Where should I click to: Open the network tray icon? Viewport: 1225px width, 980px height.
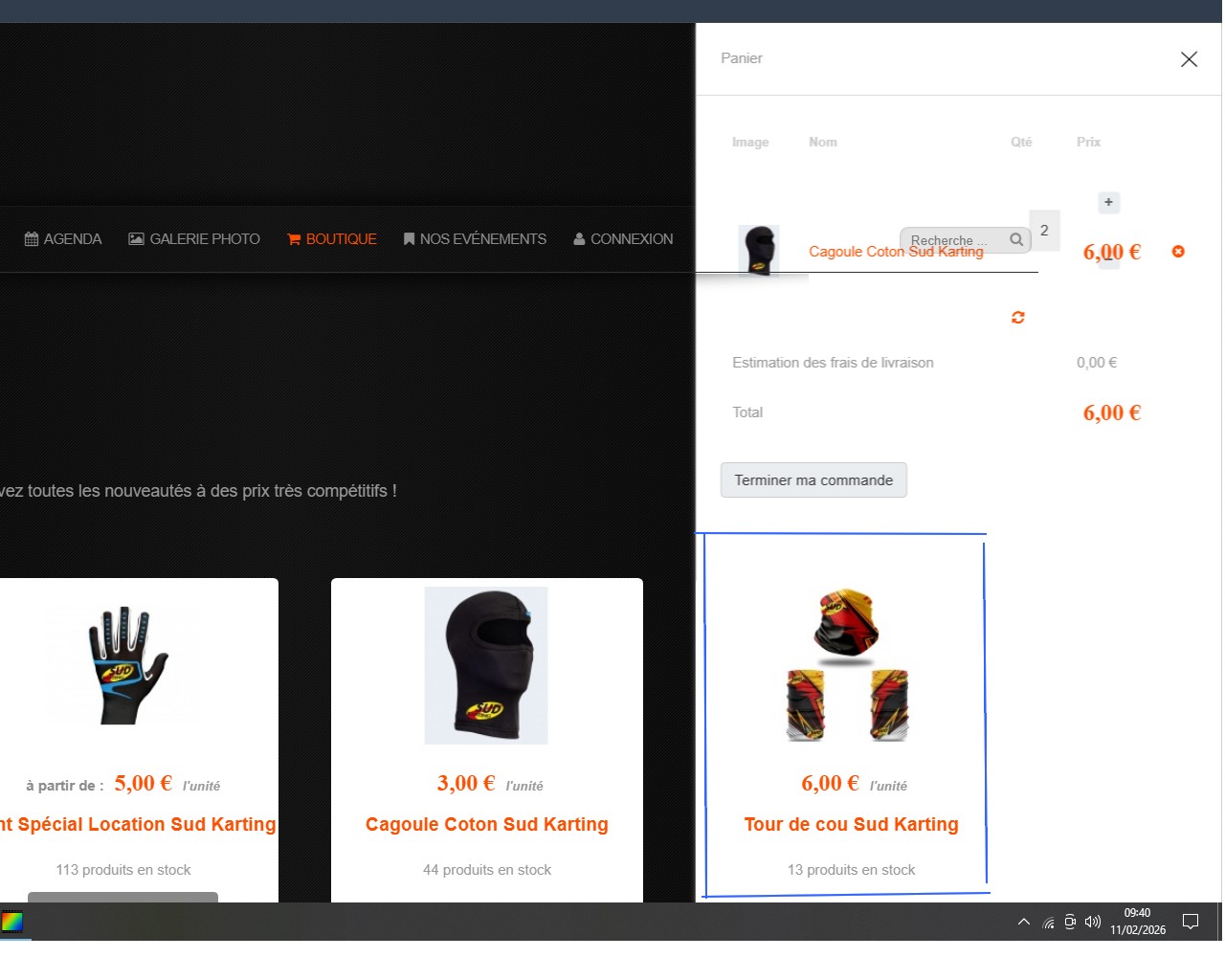1049,923
